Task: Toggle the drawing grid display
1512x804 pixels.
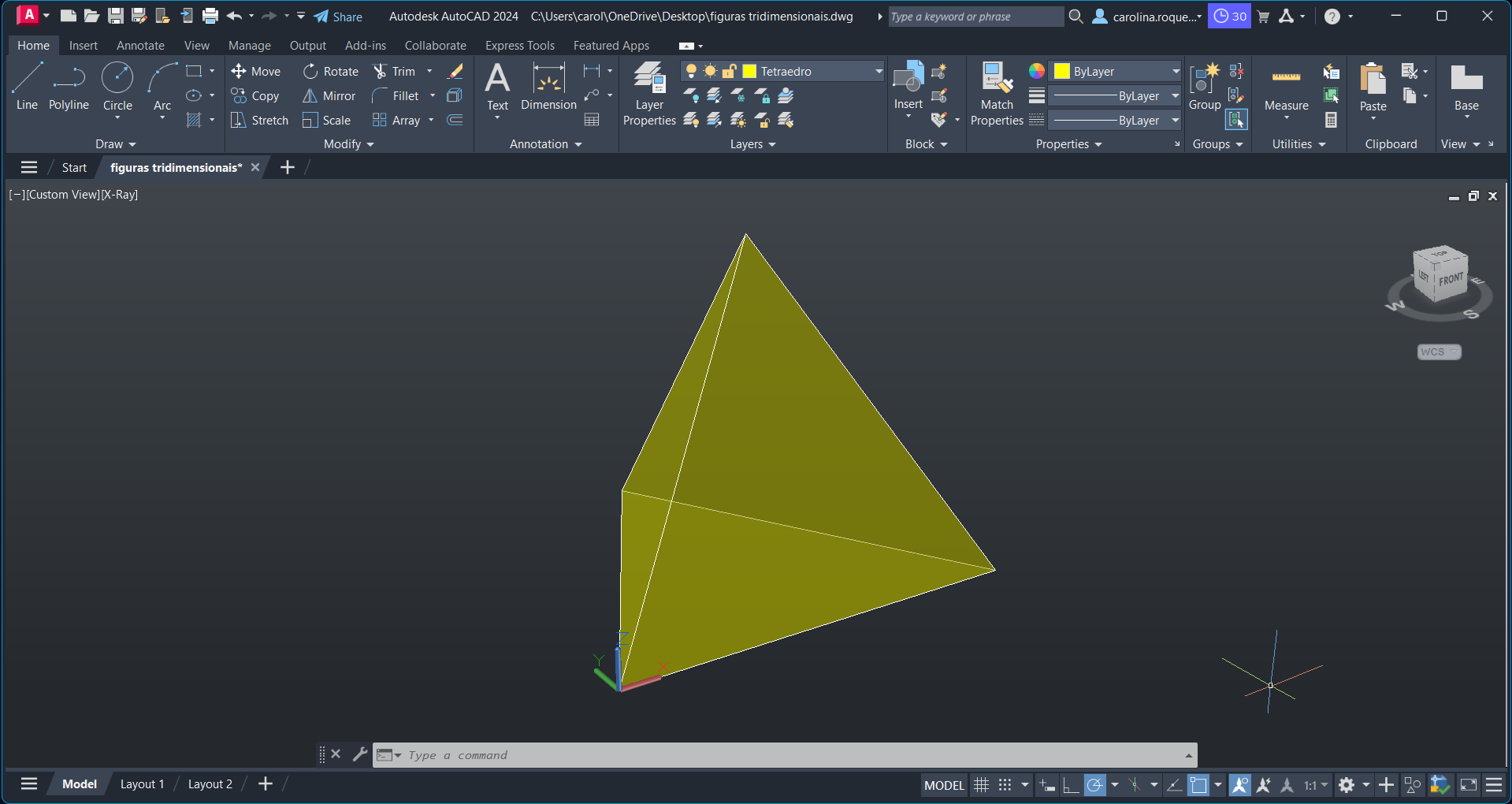Action: [x=981, y=785]
